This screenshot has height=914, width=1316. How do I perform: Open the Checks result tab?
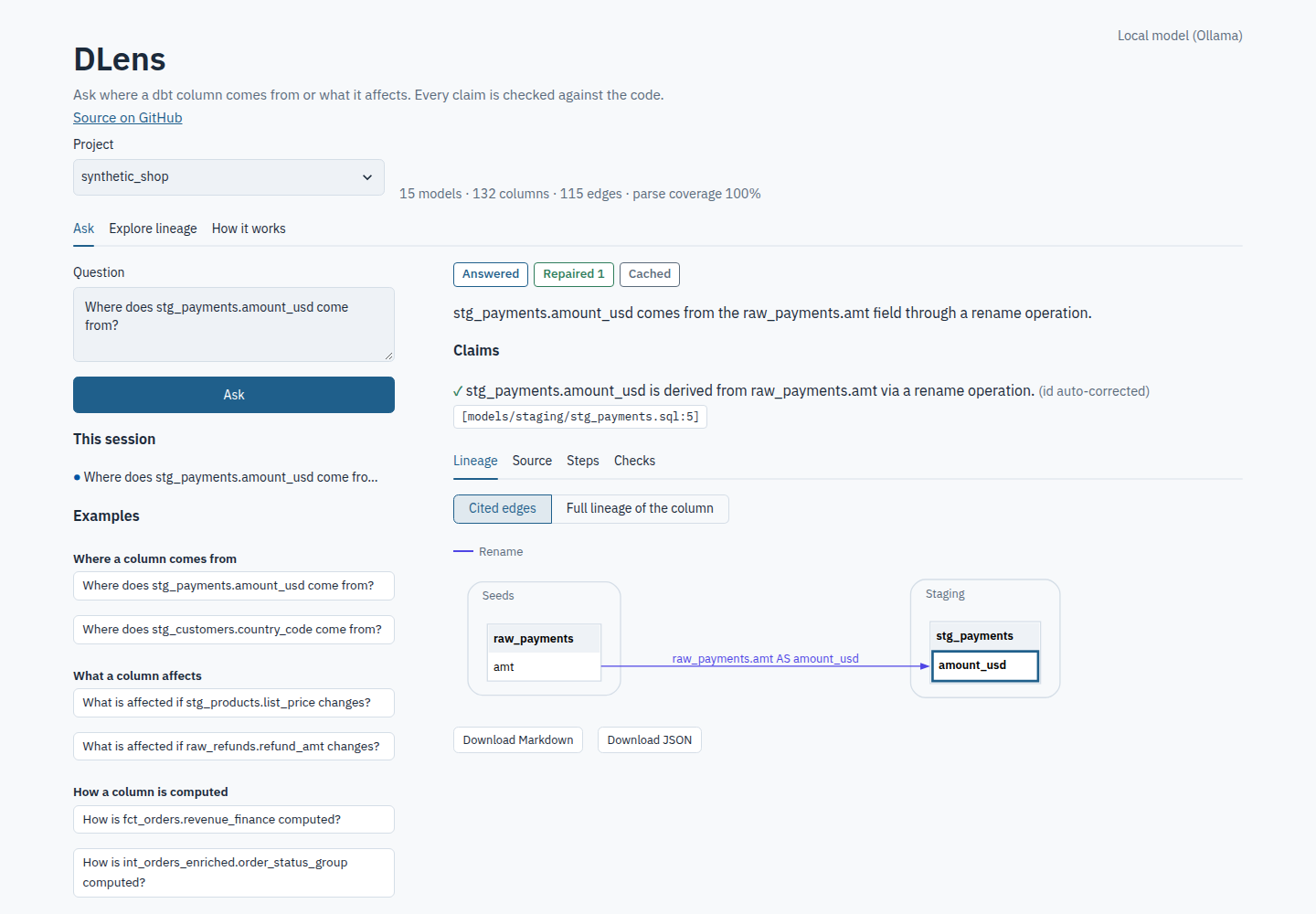point(634,461)
